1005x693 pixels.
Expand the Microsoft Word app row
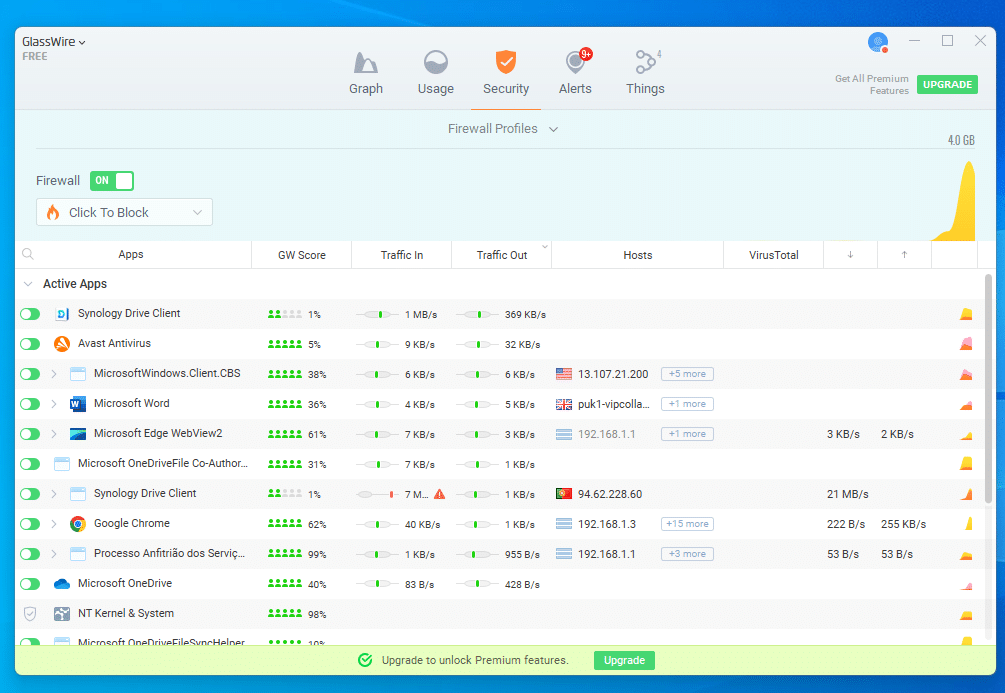pos(54,404)
